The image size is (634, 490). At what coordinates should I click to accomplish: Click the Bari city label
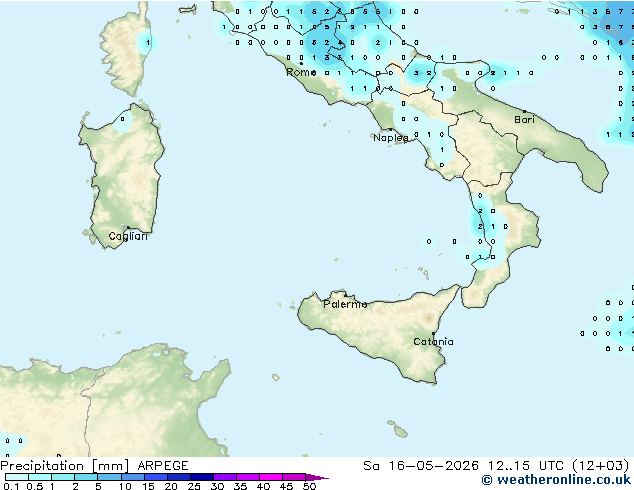click(524, 120)
